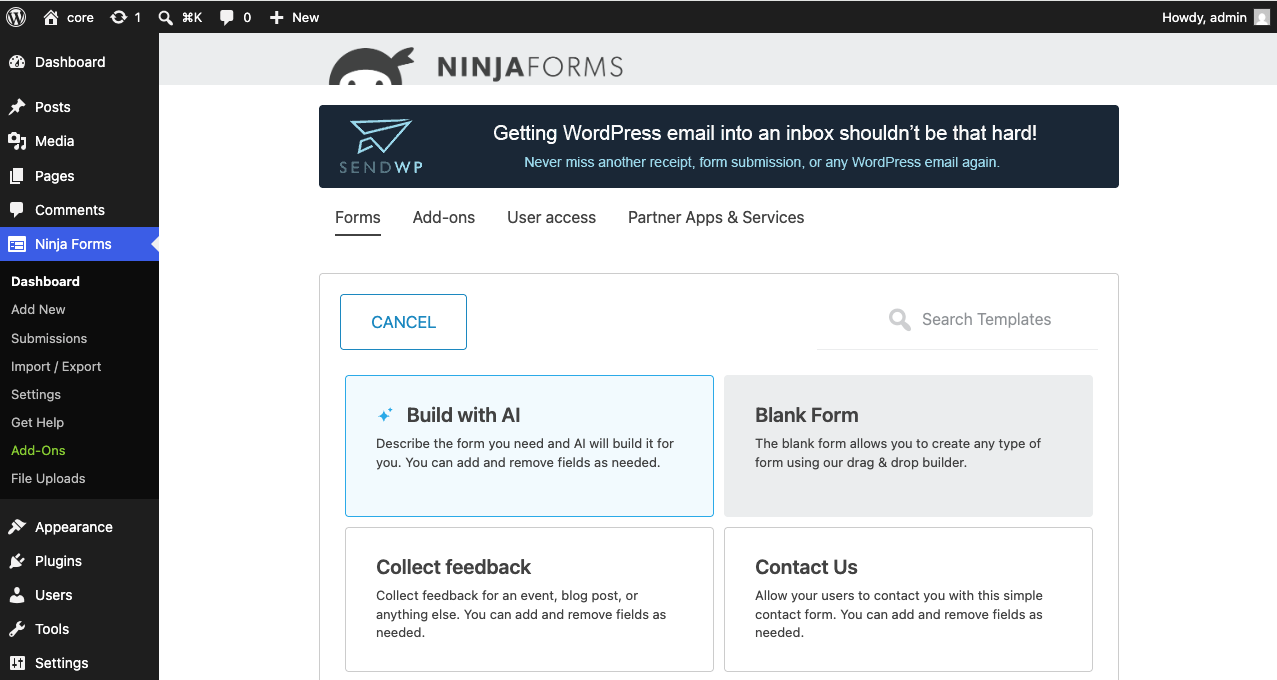Click the WordPress logo icon
This screenshot has height=680, width=1277.
(16, 17)
